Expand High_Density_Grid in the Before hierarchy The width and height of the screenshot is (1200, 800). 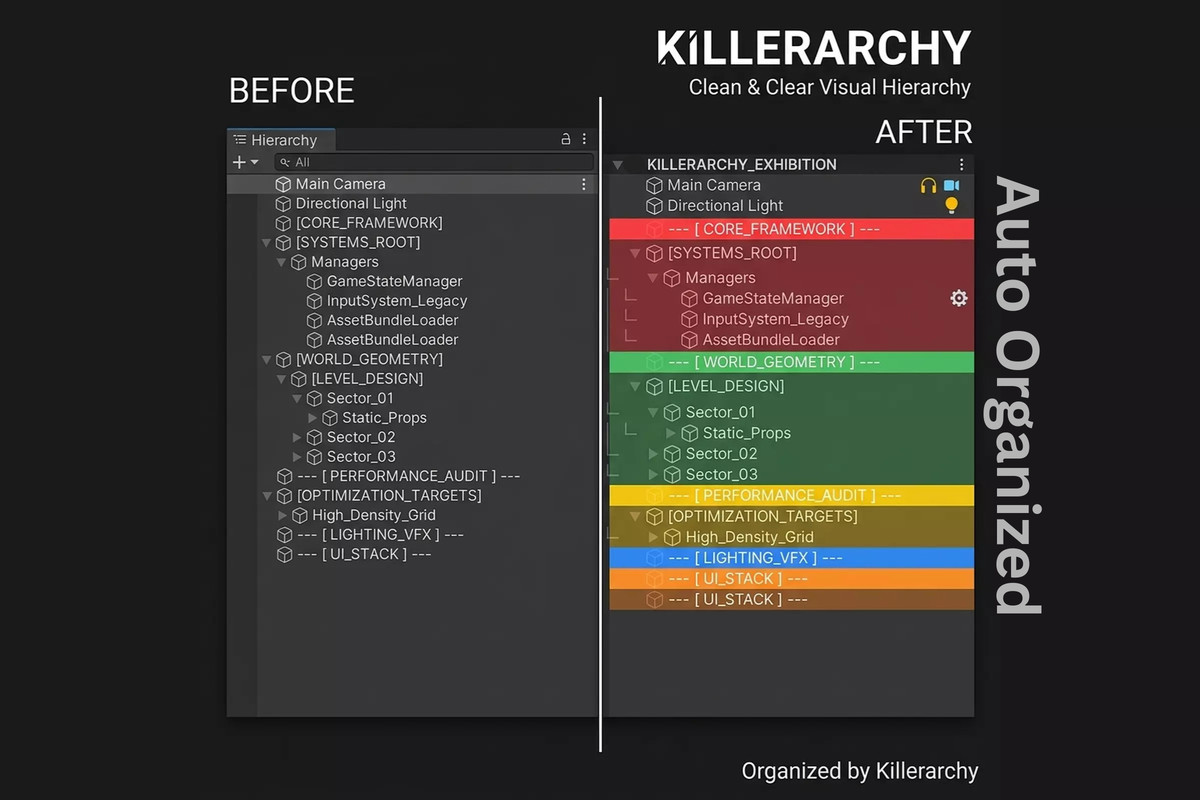(282, 515)
